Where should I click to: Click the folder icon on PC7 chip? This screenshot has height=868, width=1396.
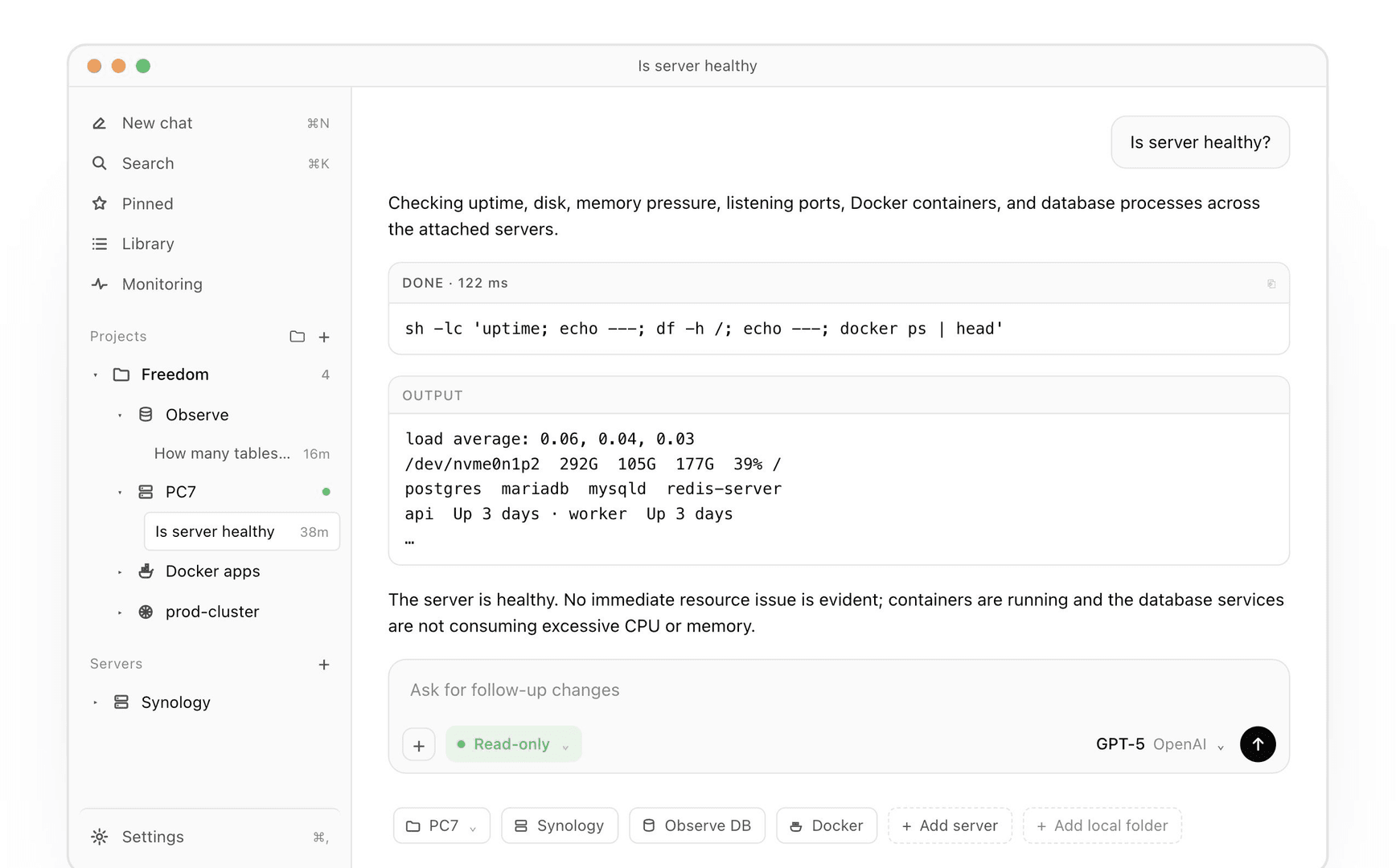(413, 826)
